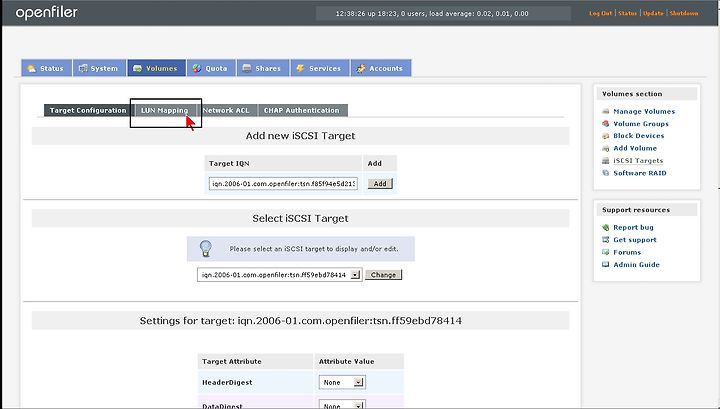Open the Volume Groups link
This screenshot has height=409, width=720.
[x=641, y=123]
